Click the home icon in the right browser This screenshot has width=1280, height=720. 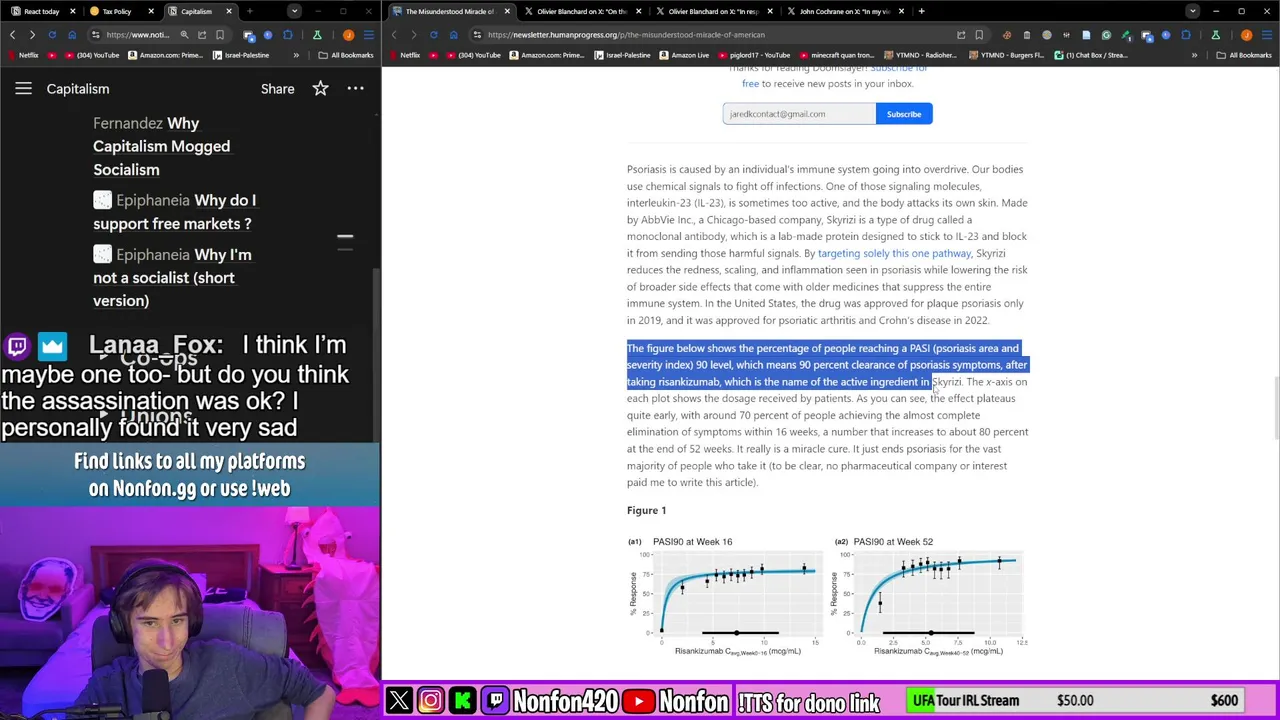pos(453,35)
